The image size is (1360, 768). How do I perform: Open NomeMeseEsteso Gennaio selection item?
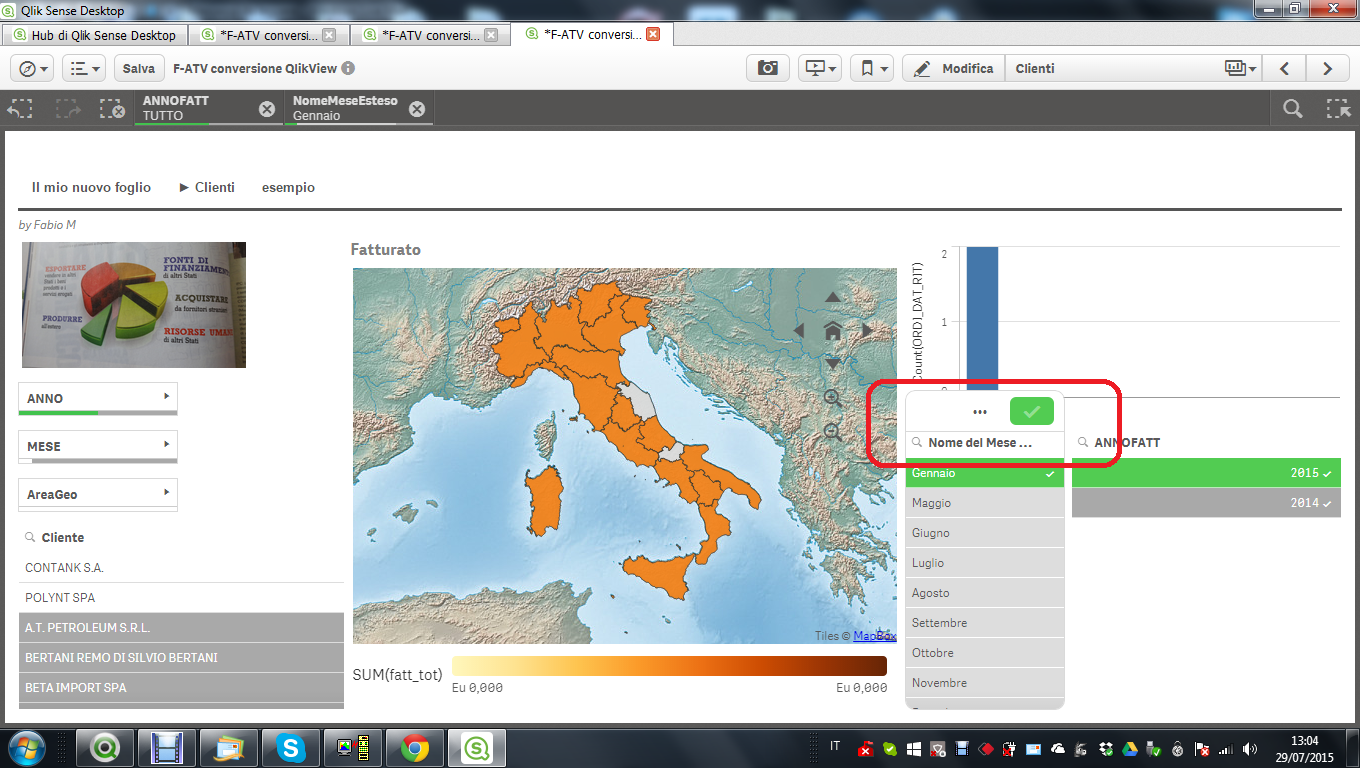coord(345,108)
